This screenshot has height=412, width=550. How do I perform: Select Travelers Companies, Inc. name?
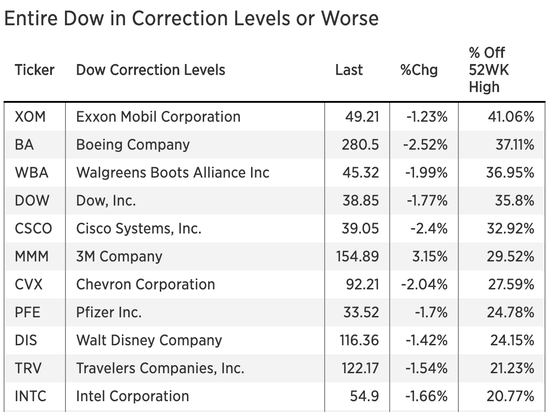pos(160,368)
